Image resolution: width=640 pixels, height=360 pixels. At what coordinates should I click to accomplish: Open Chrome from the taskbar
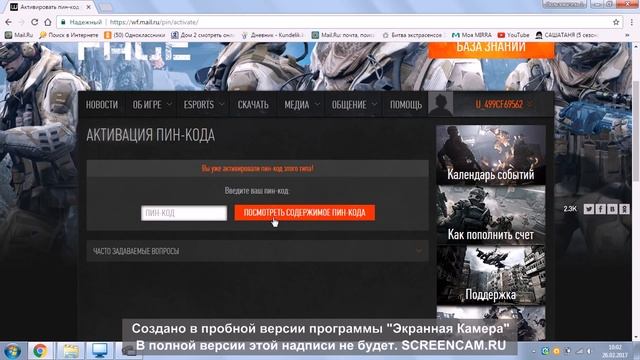tap(40, 351)
